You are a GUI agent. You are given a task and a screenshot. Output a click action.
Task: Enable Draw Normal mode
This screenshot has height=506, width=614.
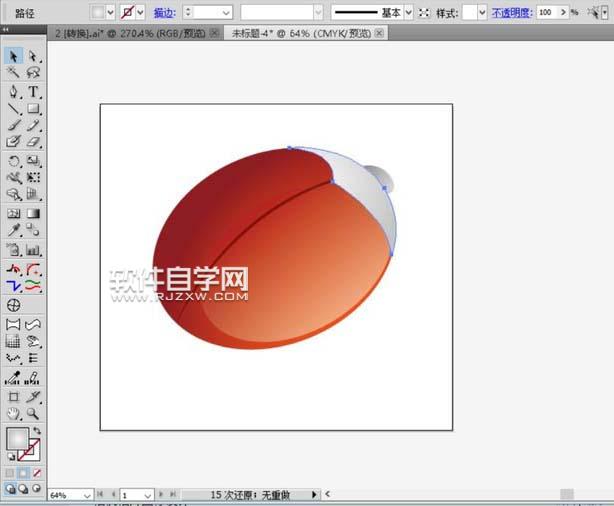[x=10, y=489]
